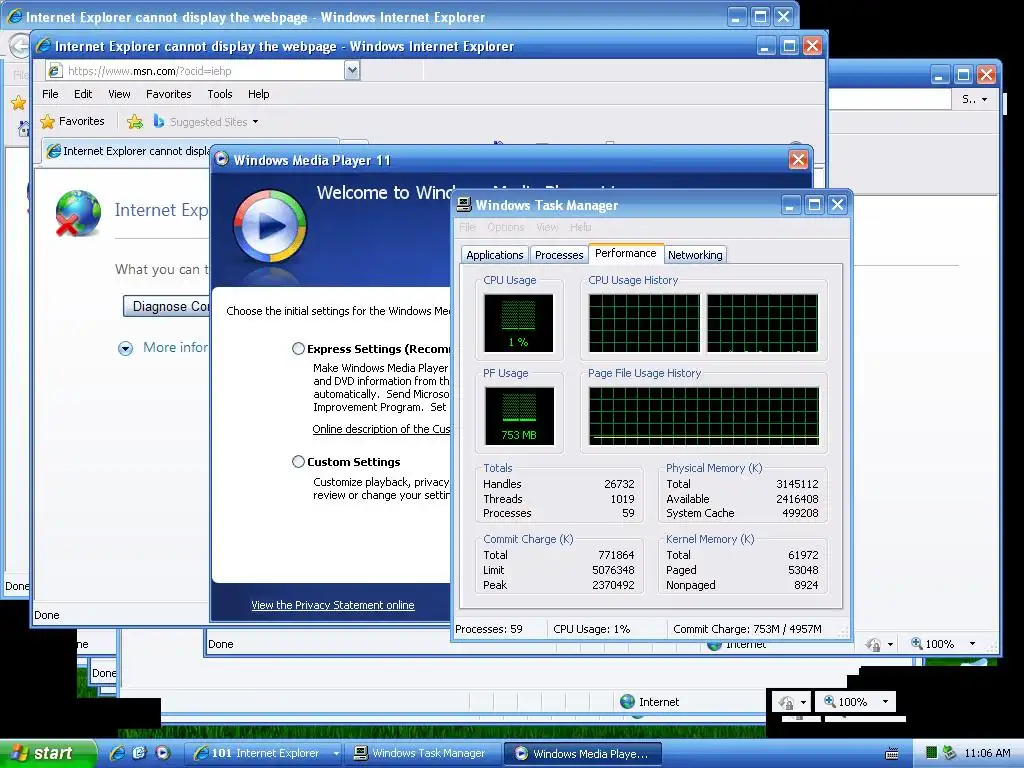Screen dimensions: 1024x768
Task: Click the globe error icon on page
Action: [x=78, y=213]
